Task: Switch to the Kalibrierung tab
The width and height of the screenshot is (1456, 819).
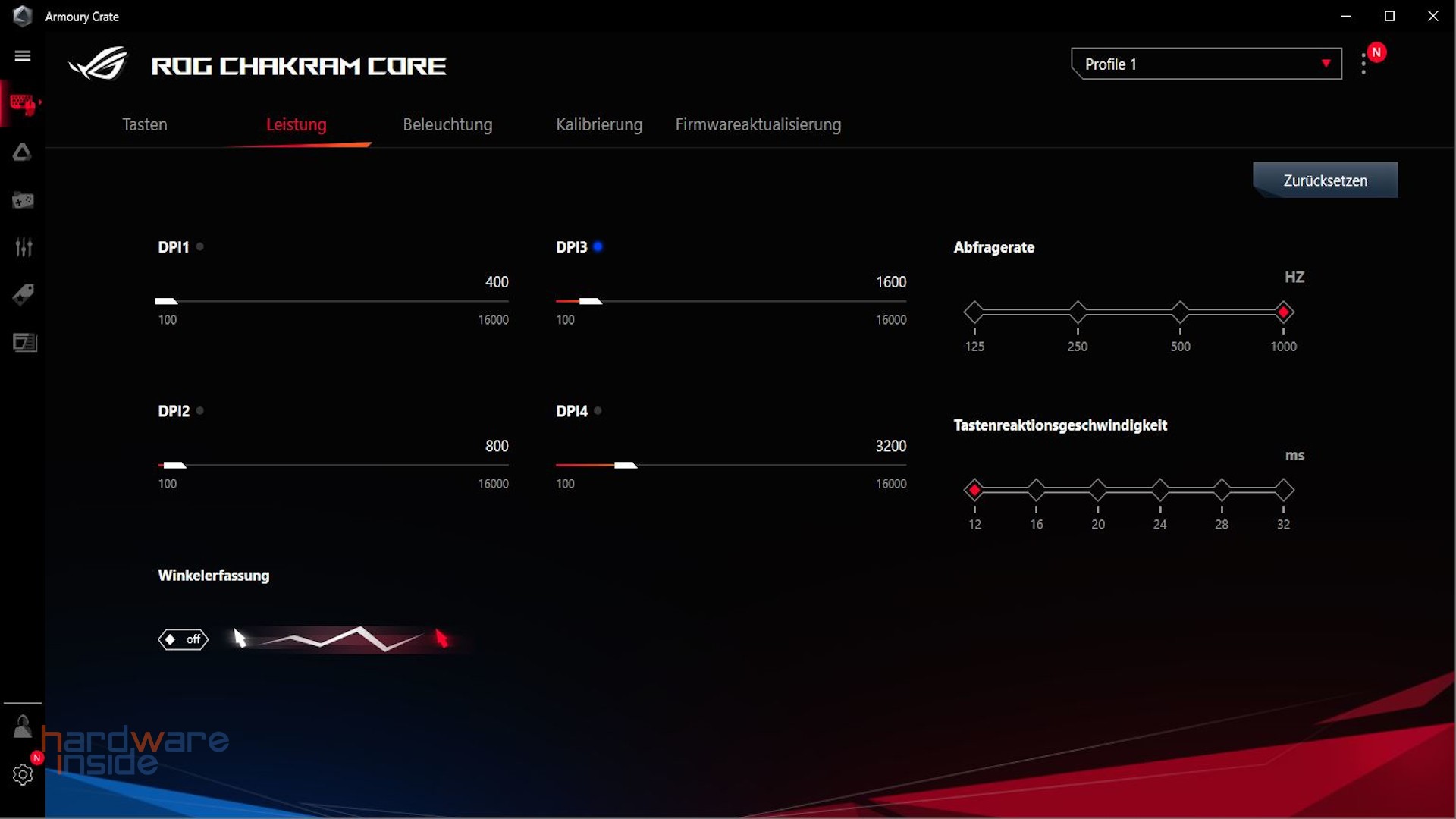Action: pos(599,124)
